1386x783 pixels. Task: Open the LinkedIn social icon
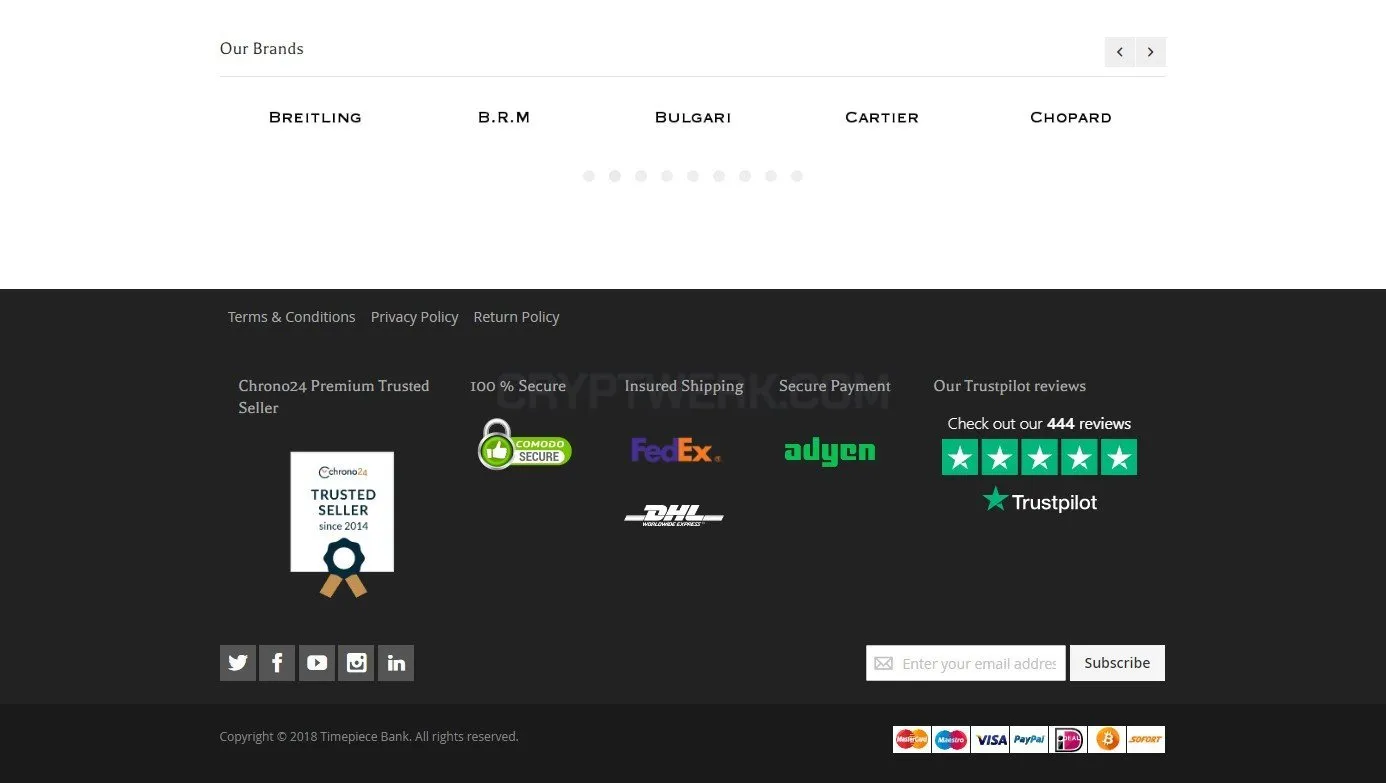(x=396, y=663)
